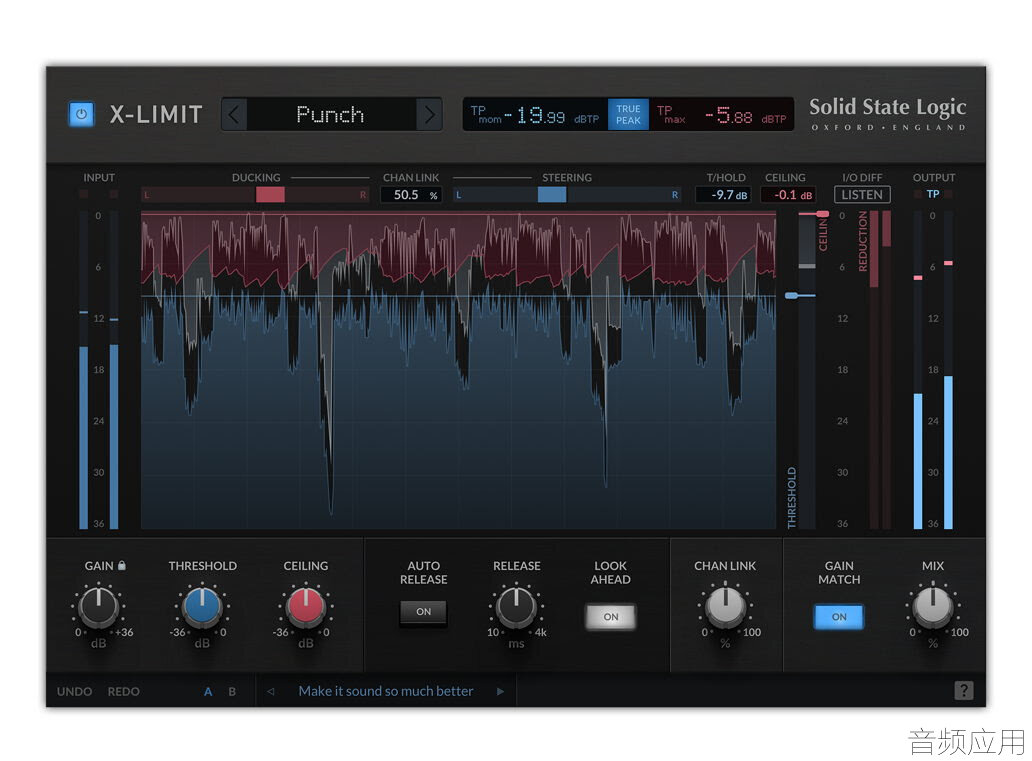
Task: Click the MIX percentage knob
Action: coord(933,606)
